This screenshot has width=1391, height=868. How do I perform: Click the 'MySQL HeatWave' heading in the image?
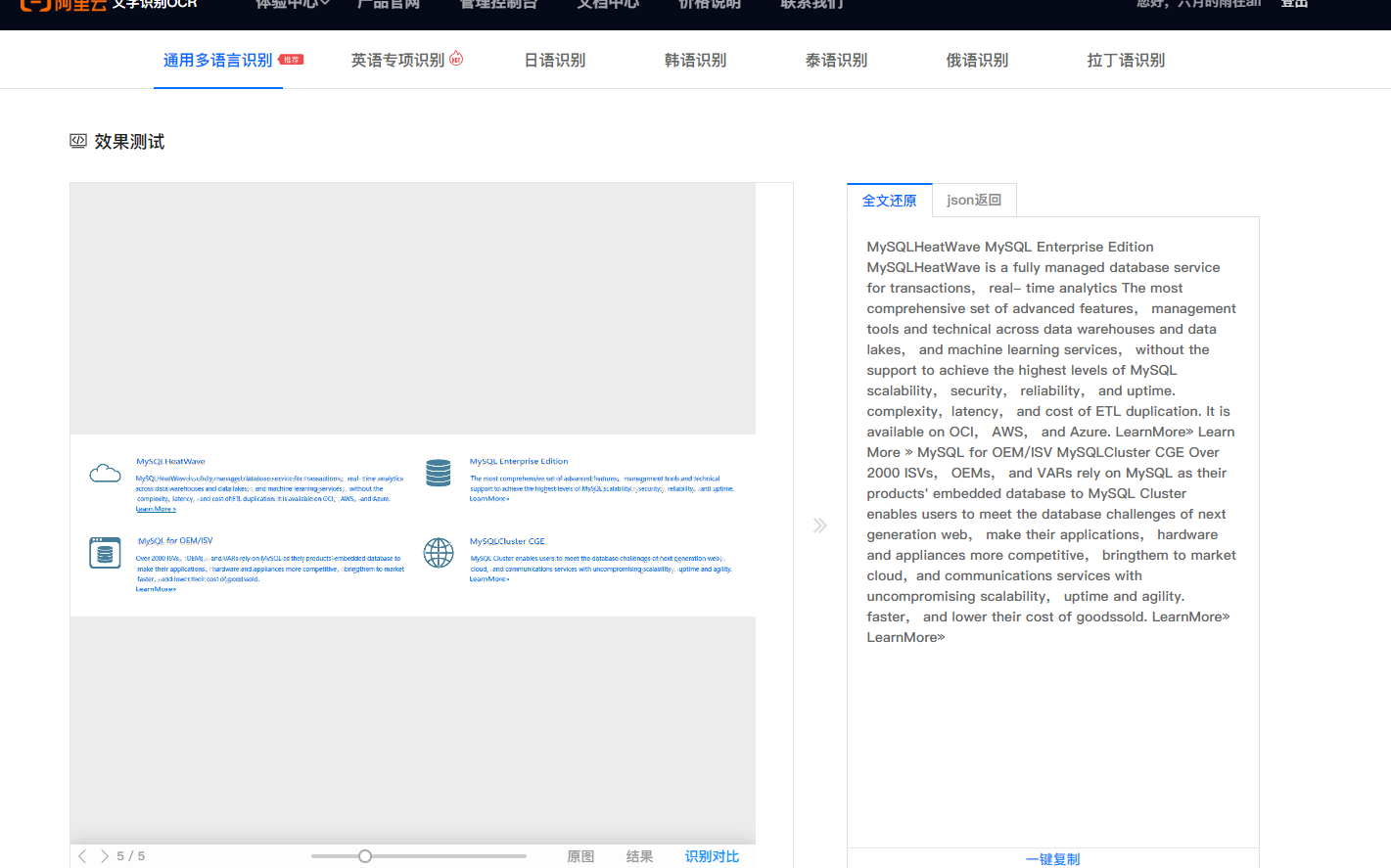[x=170, y=461]
